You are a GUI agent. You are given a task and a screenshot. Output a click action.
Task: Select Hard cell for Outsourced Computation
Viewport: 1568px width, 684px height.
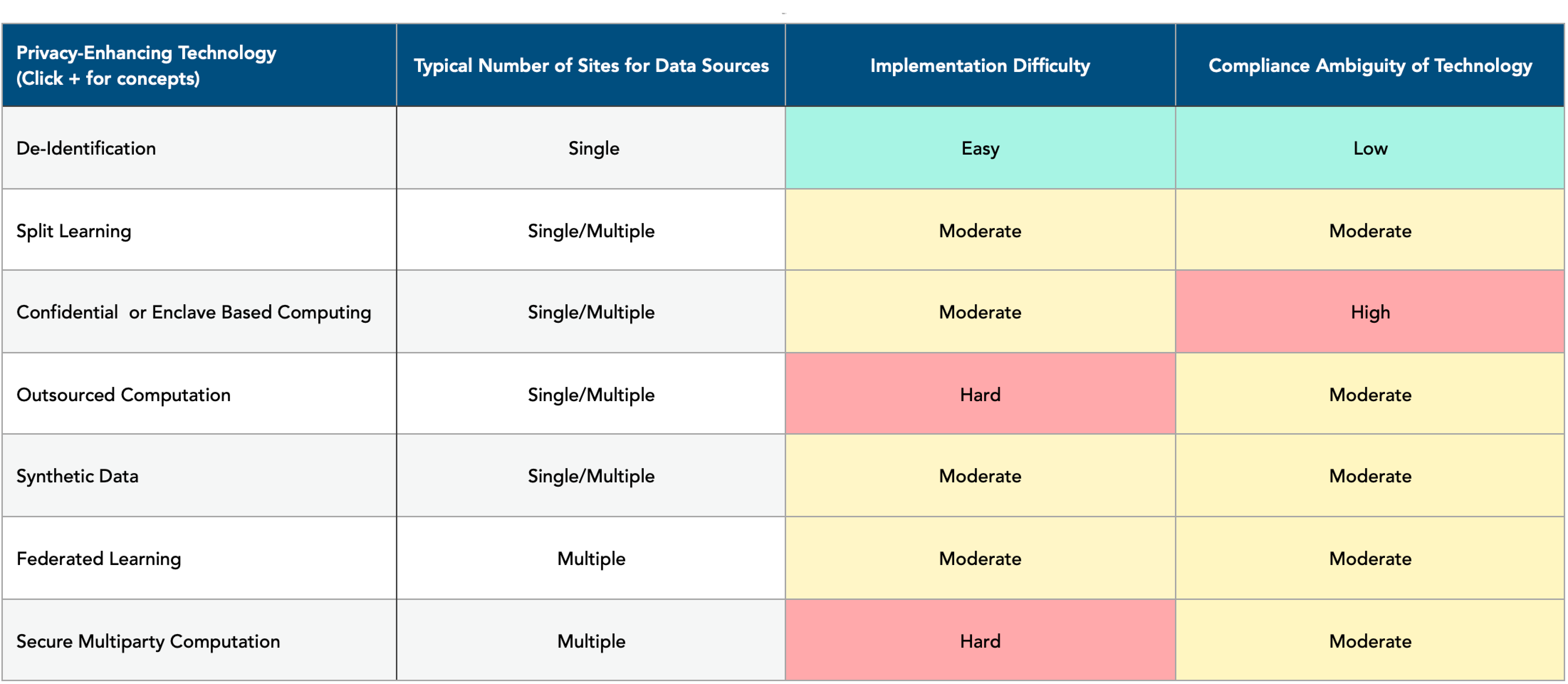coord(980,395)
